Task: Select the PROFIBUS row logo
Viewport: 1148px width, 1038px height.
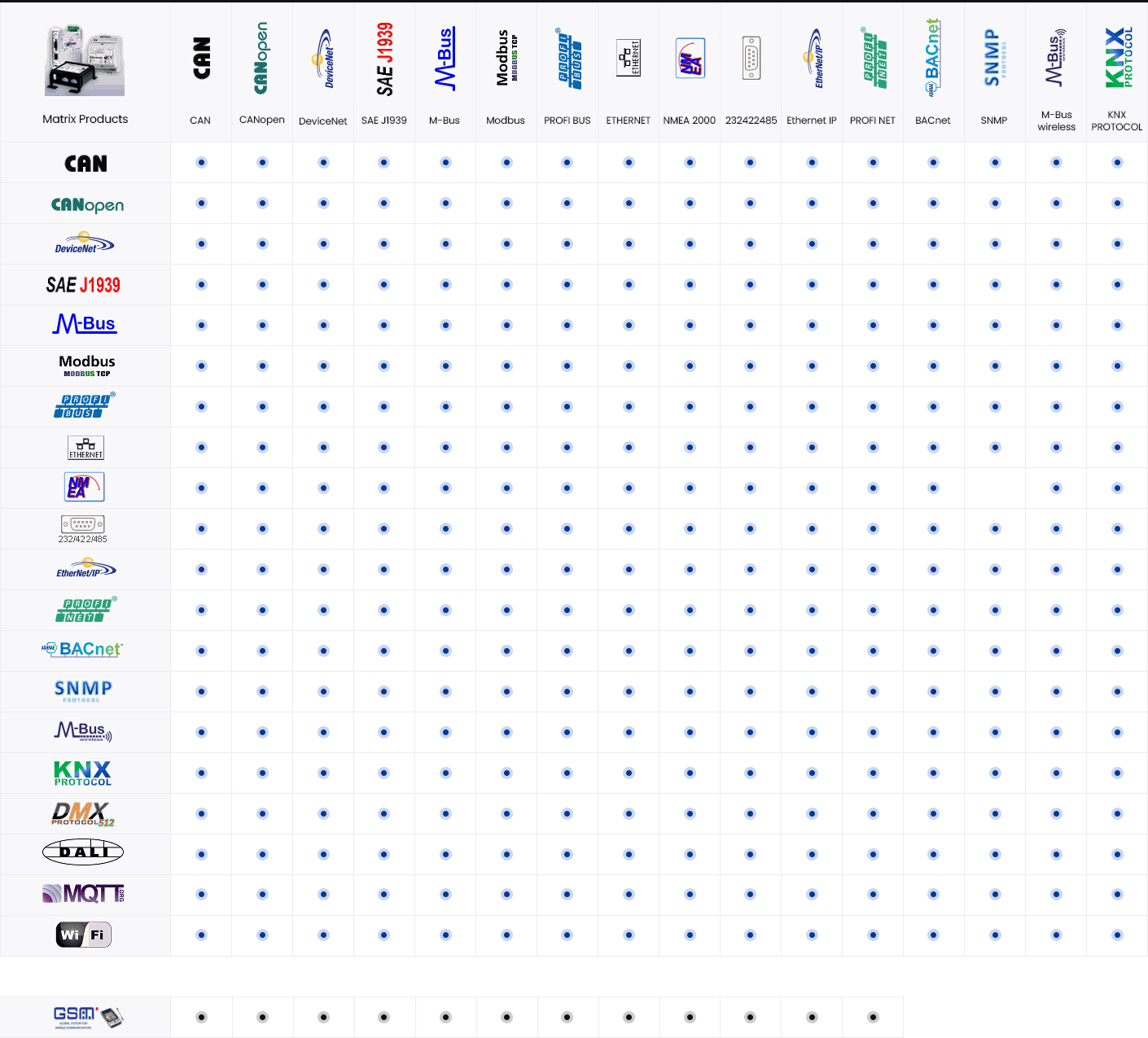Action: [85, 405]
